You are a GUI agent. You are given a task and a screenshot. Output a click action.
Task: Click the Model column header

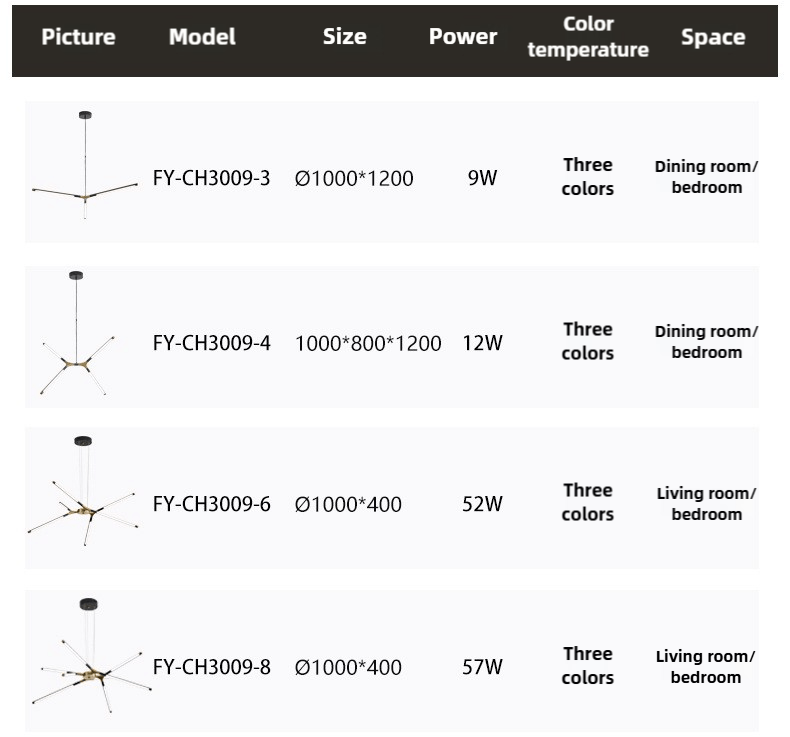point(202,37)
